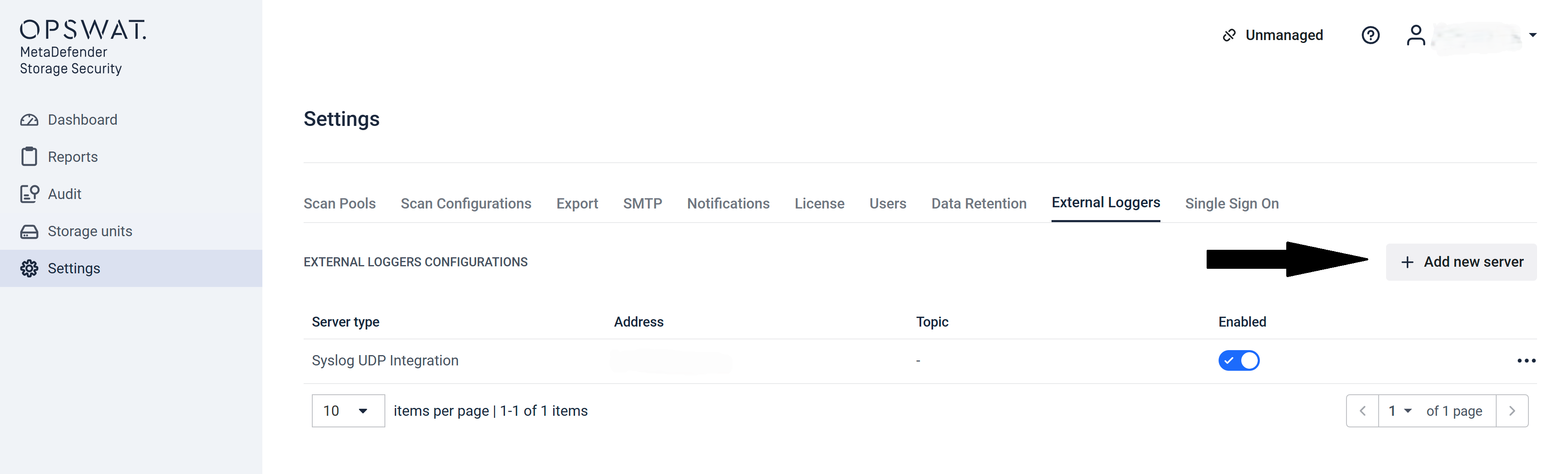
Task: Click the Topic column header
Action: 932,322
